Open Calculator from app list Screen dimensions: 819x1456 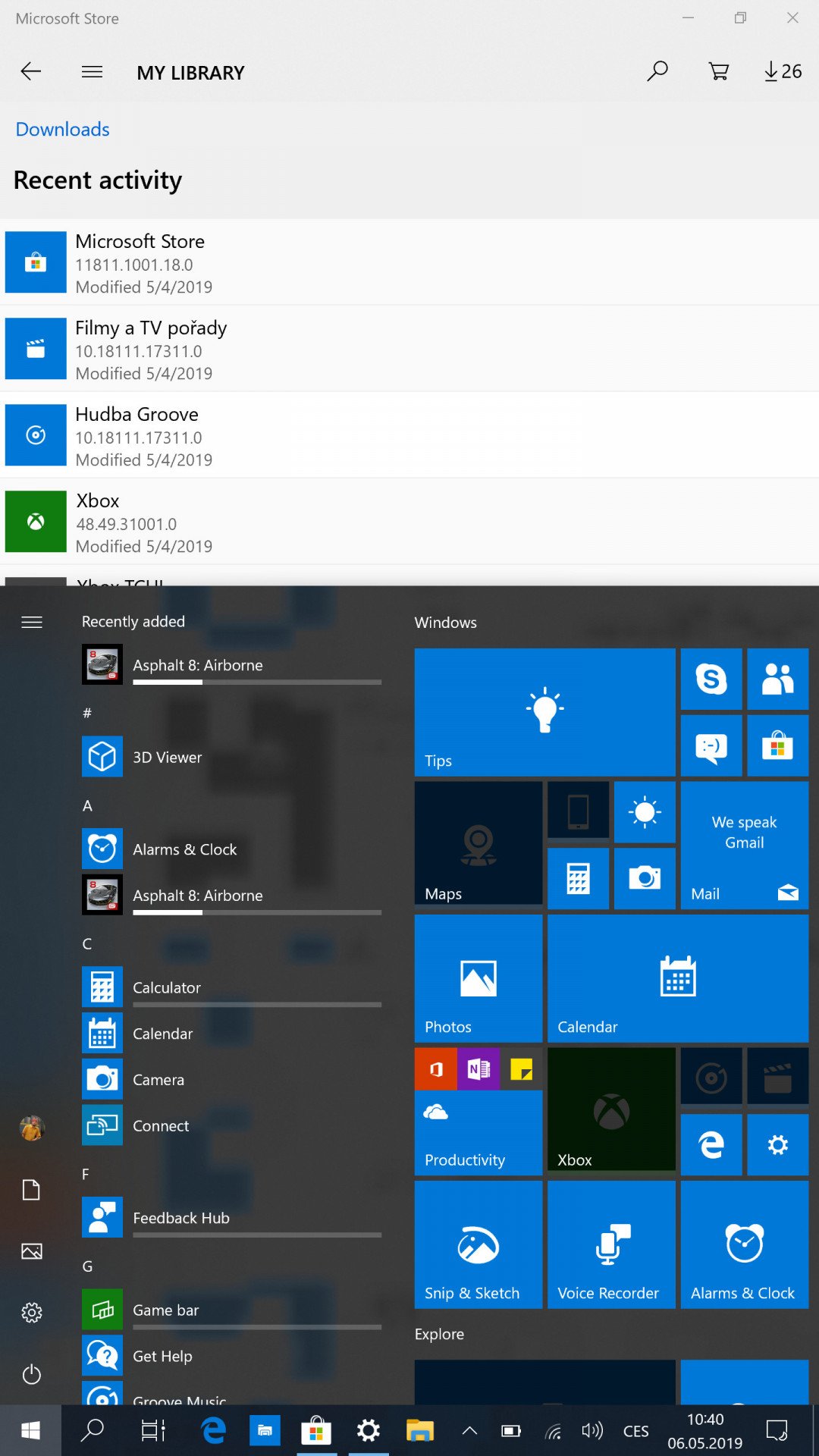[231, 987]
